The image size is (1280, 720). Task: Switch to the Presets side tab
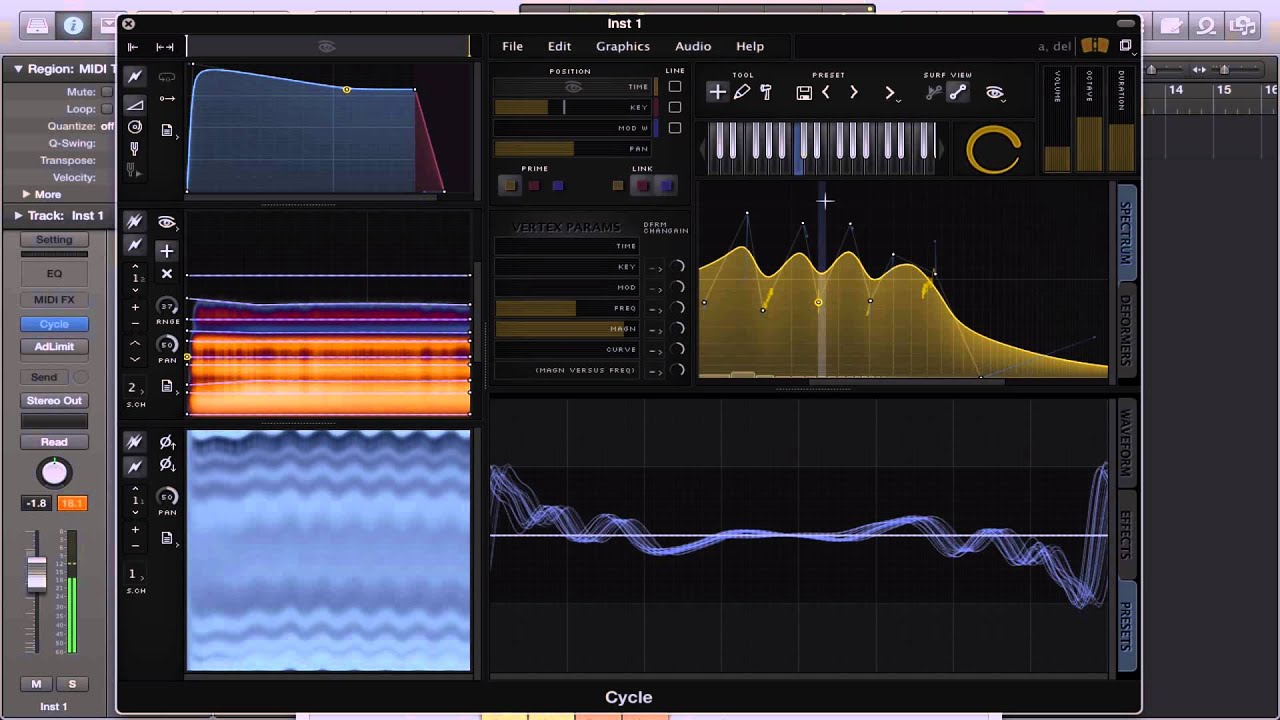click(x=1126, y=626)
